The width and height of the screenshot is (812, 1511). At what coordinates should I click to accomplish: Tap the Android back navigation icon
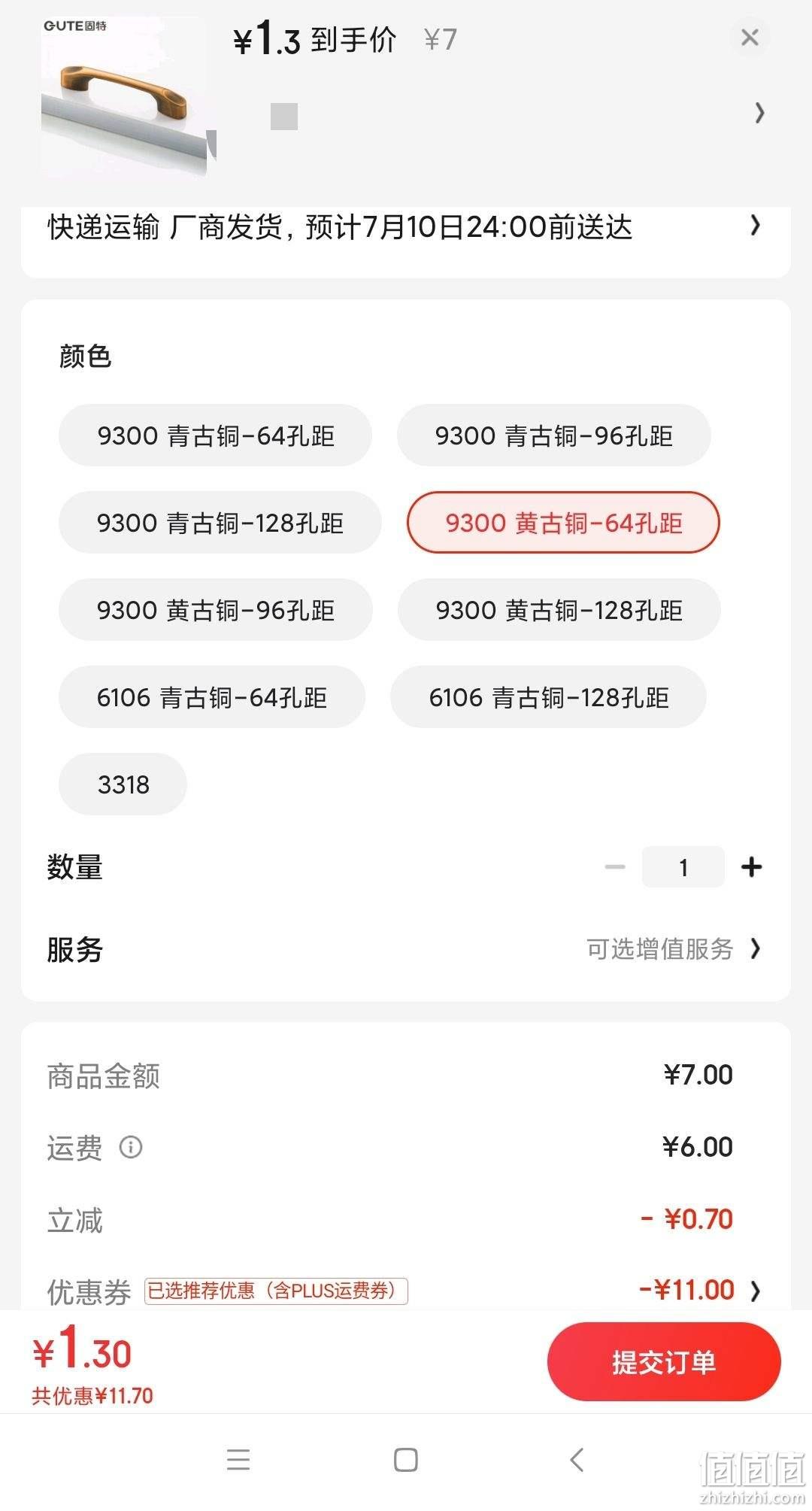pyautogui.click(x=577, y=1460)
